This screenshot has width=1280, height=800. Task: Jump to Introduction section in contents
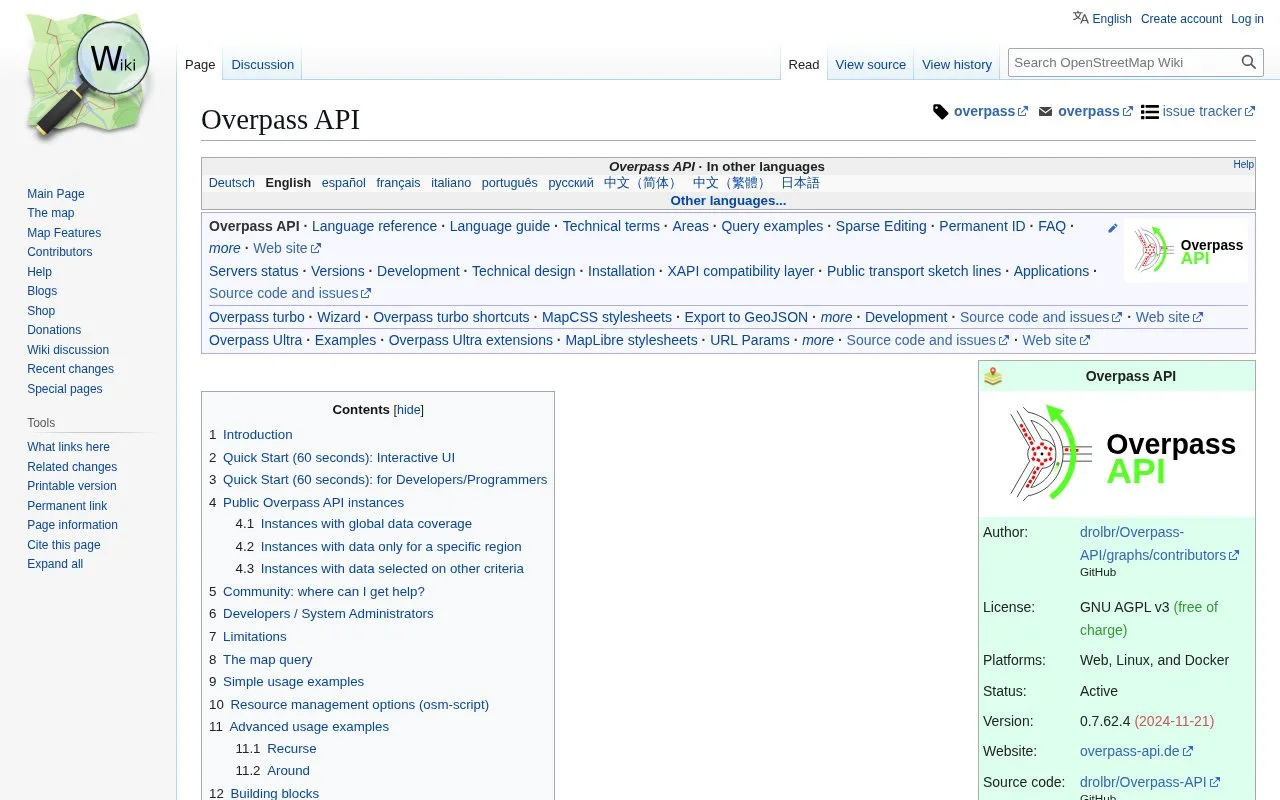[x=258, y=435]
